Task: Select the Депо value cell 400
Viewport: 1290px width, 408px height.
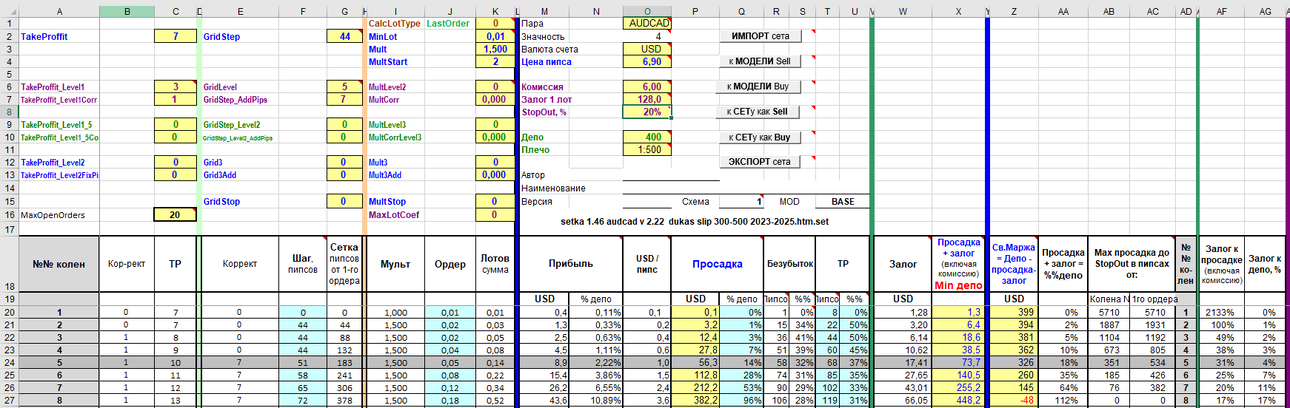Action: 647,137
